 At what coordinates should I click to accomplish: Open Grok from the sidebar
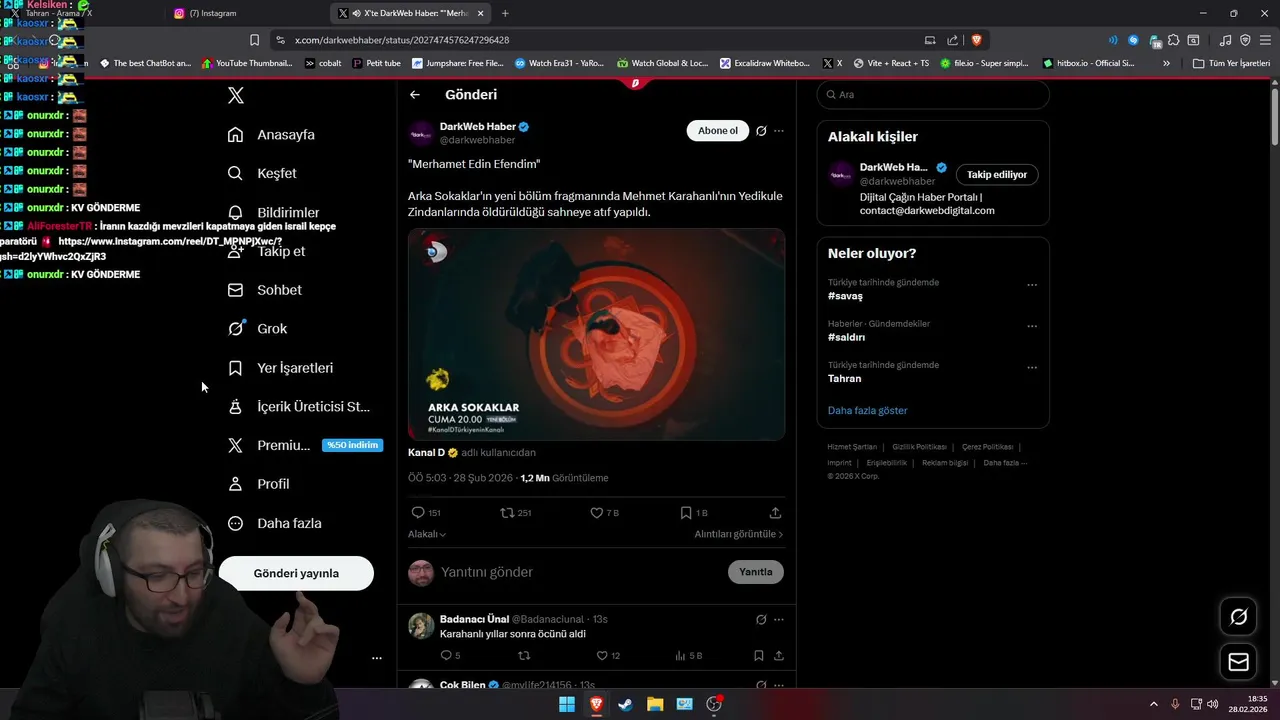(x=257, y=328)
